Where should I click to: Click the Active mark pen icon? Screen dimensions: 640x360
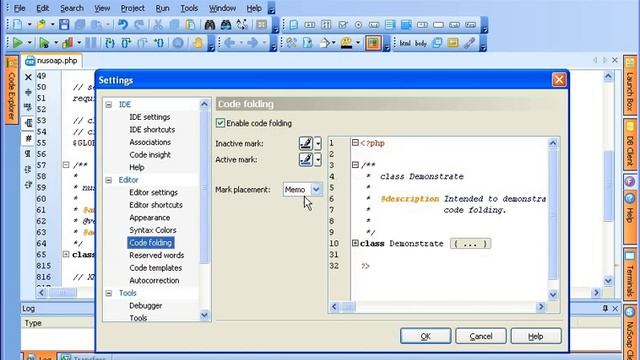pos(306,159)
